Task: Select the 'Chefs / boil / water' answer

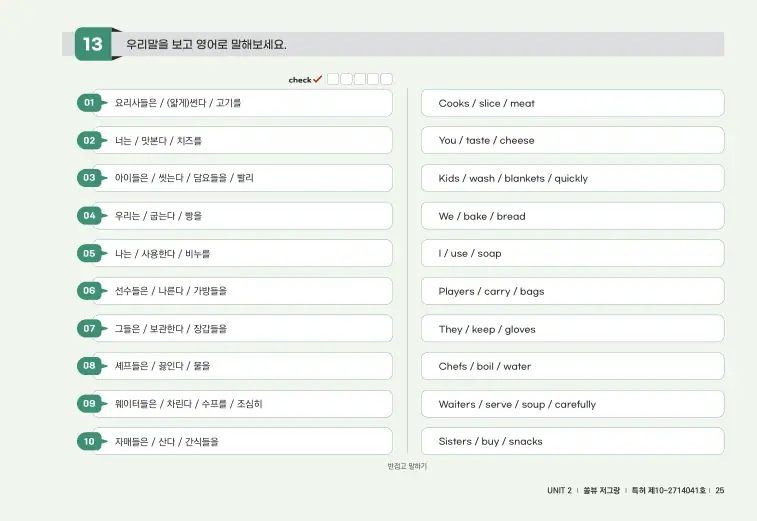Action: pyautogui.click(x=573, y=366)
